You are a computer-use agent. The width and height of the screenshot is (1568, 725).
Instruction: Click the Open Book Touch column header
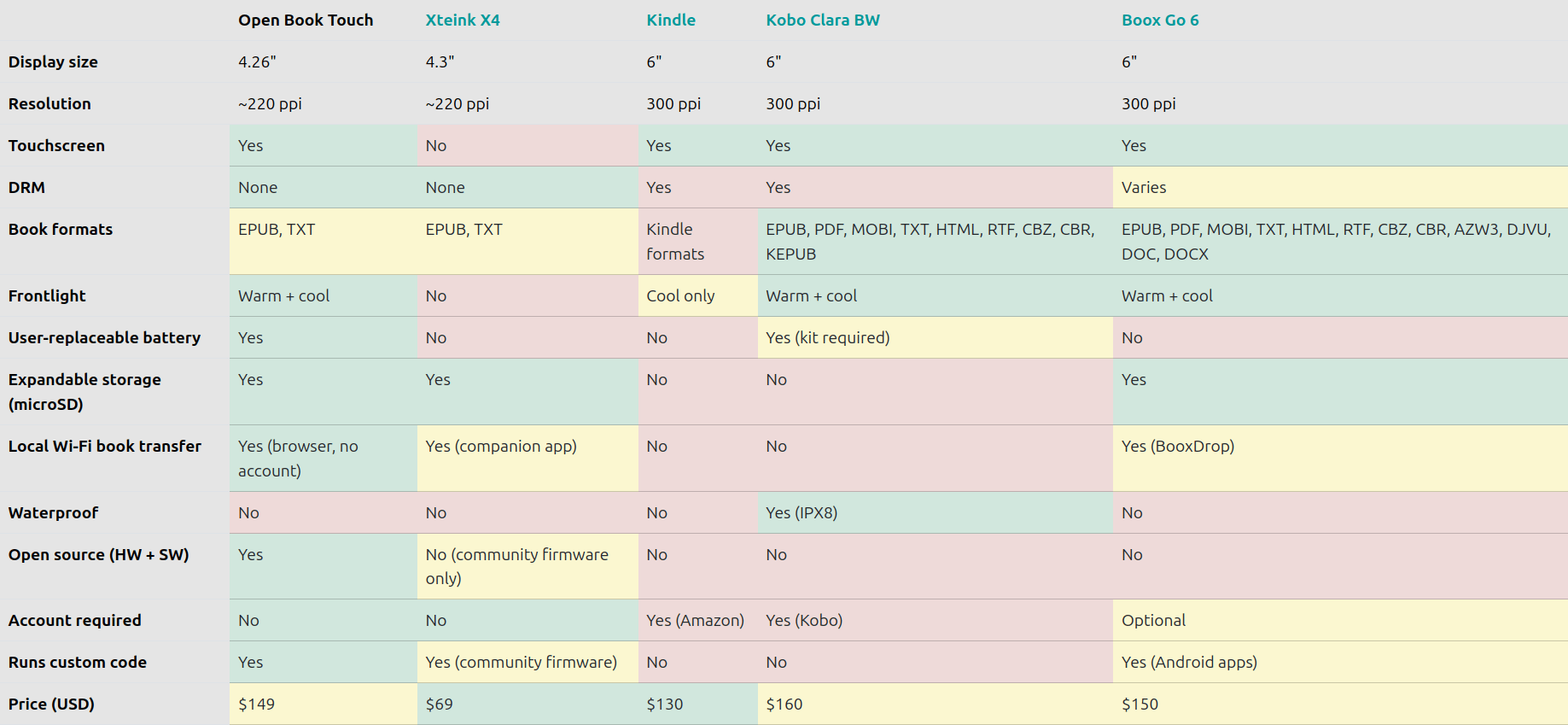[306, 20]
